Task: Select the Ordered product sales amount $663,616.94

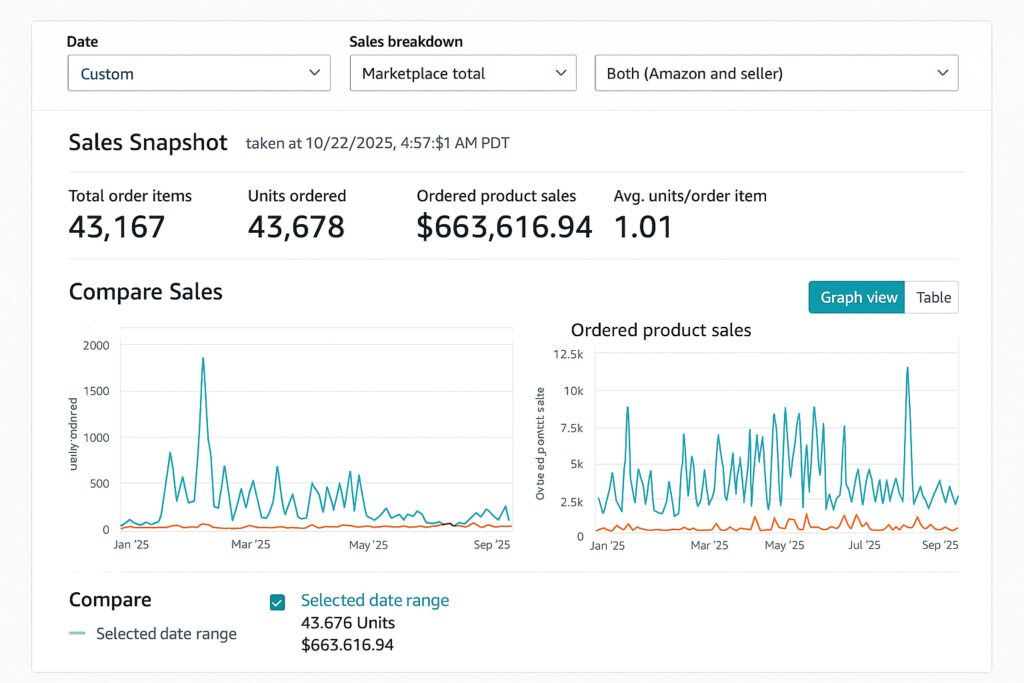Action: [x=504, y=227]
